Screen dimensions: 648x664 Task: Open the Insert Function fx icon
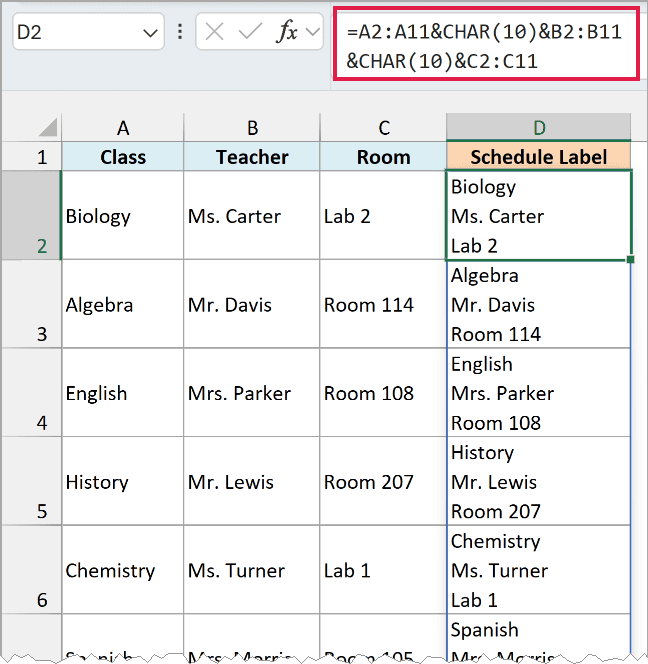286,32
